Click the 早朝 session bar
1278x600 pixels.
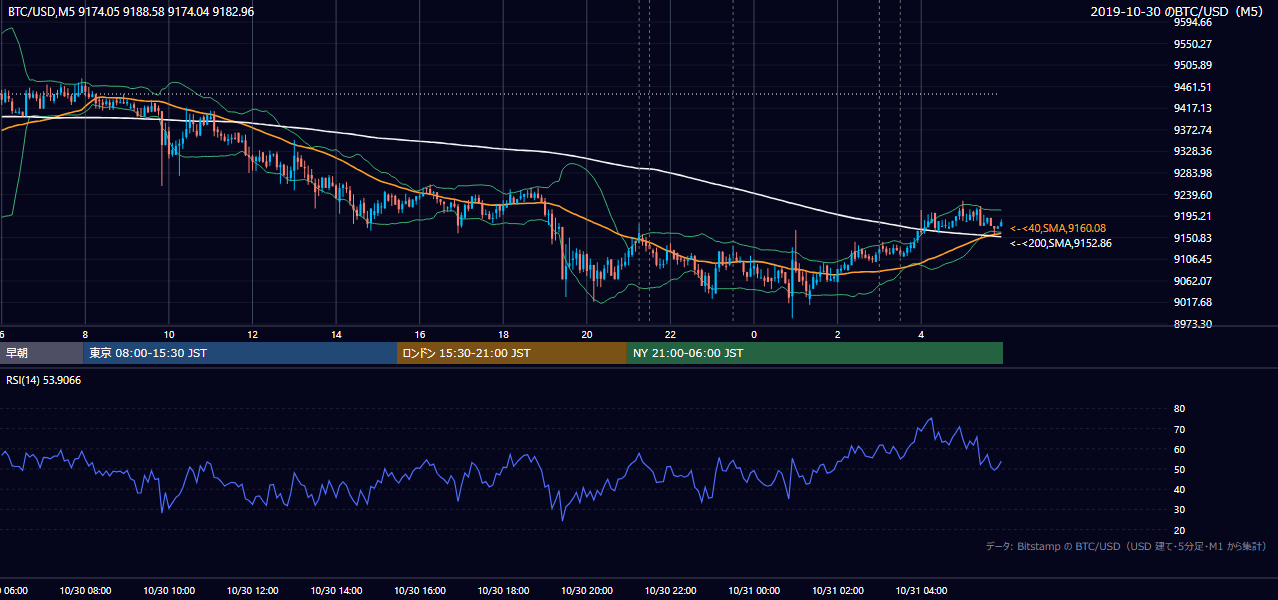pyautogui.click(x=41, y=353)
